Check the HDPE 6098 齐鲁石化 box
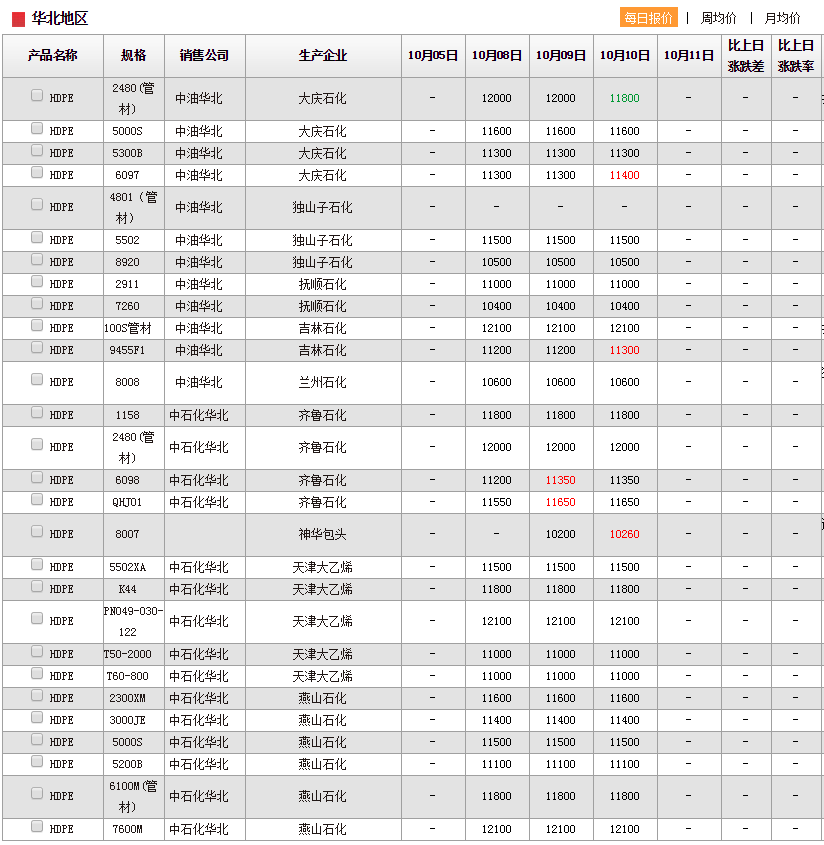824x845 pixels. [x=37, y=477]
